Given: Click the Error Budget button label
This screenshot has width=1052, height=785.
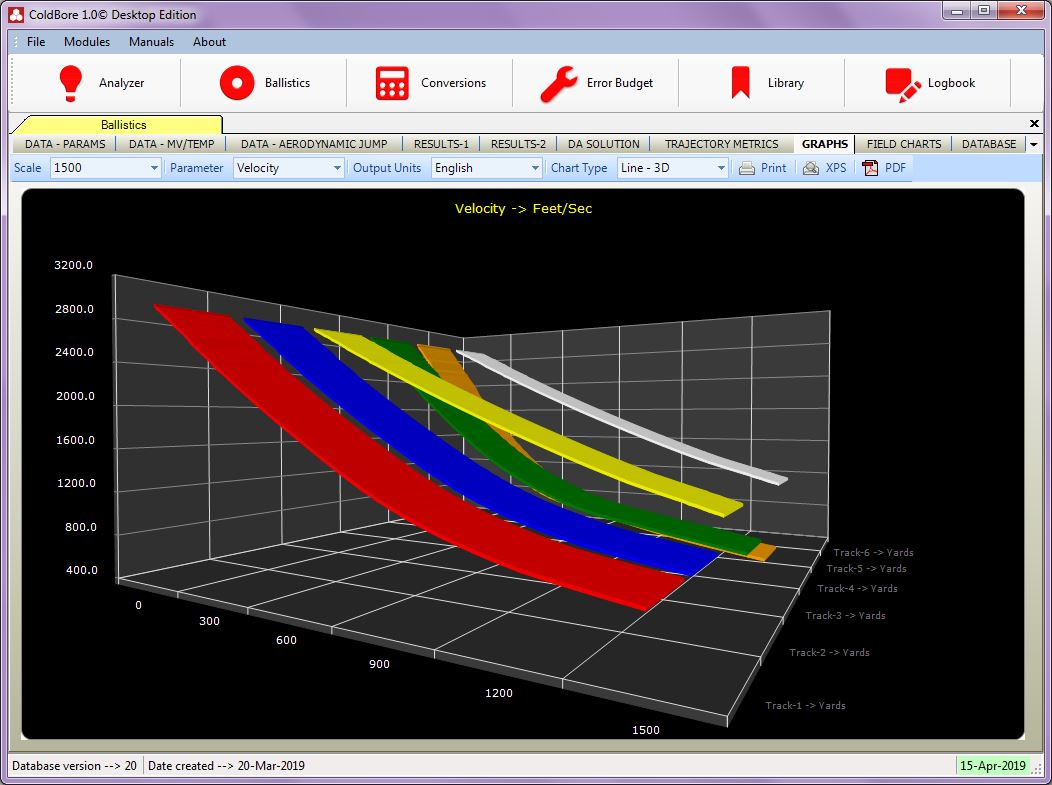Looking at the screenshot, I should 620,83.
